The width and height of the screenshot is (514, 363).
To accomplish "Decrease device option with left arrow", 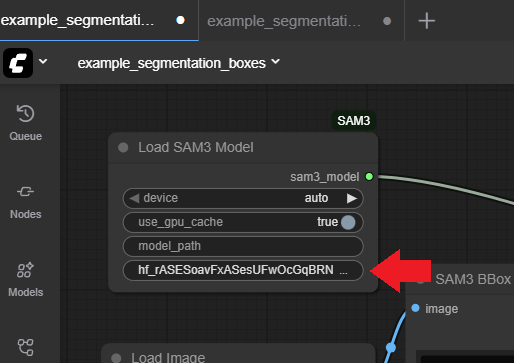I will [x=134, y=198].
